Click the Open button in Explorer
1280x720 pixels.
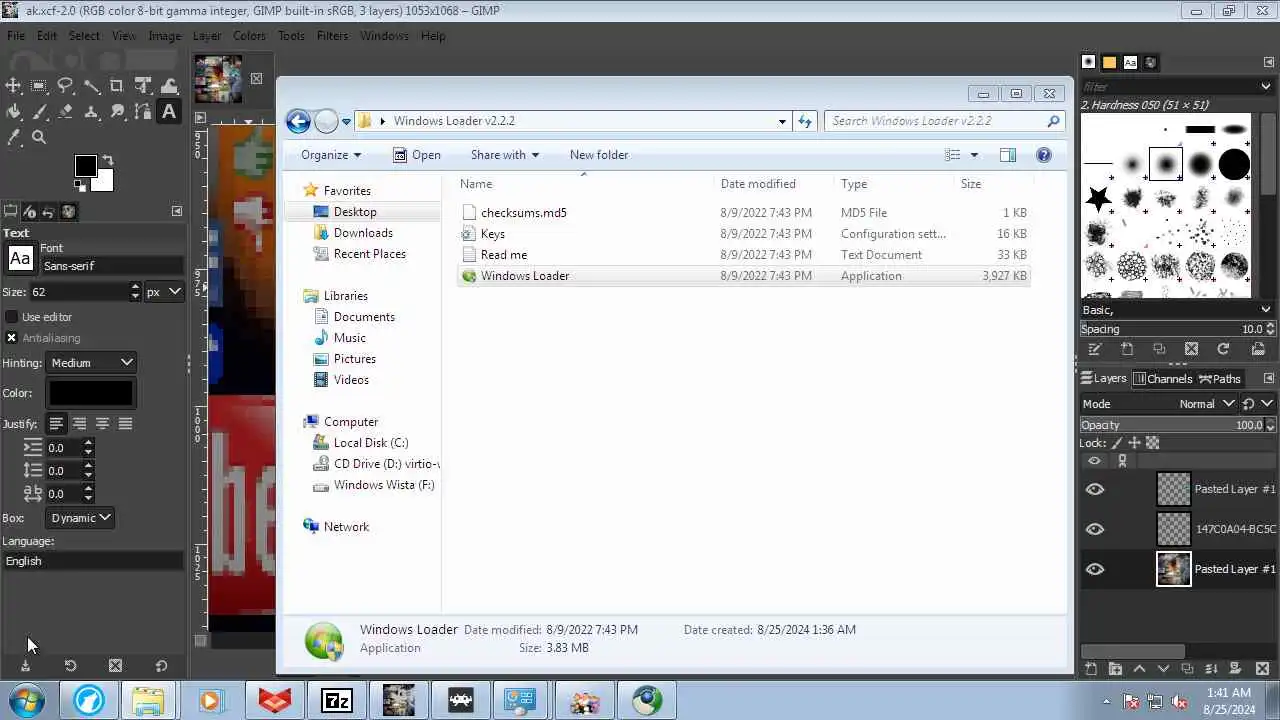tap(417, 155)
